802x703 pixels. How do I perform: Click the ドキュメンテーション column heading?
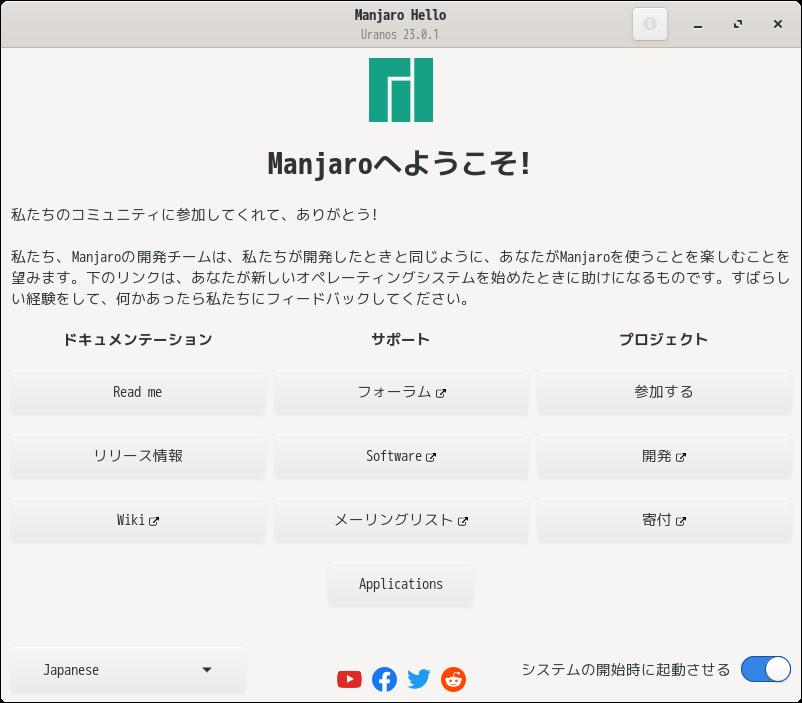(x=138, y=339)
